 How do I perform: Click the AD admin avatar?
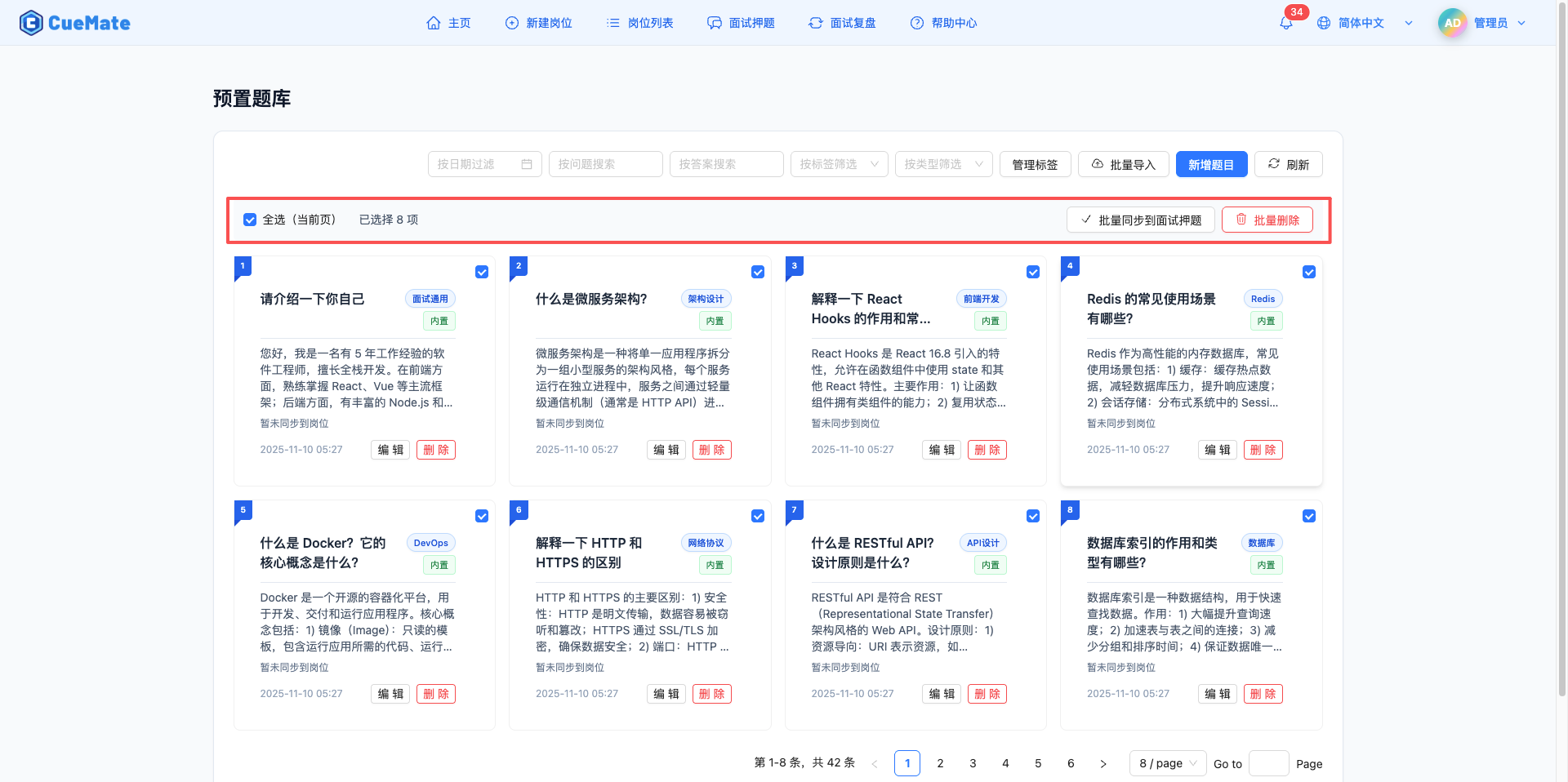[1452, 23]
